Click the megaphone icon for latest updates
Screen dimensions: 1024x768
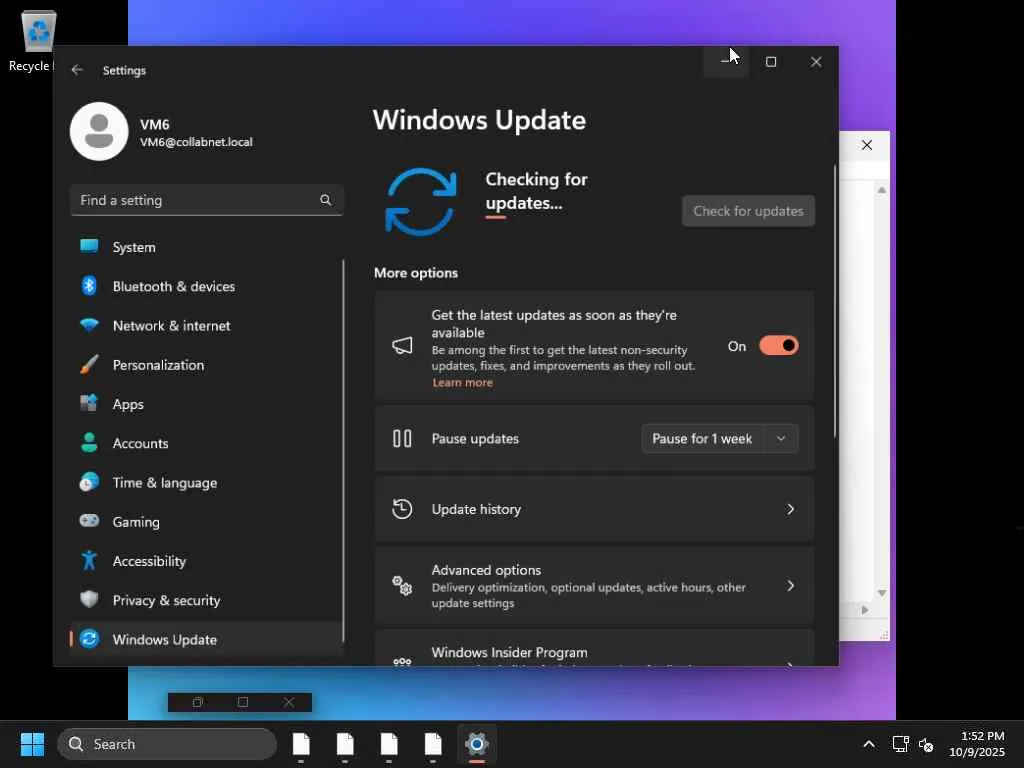click(x=402, y=345)
